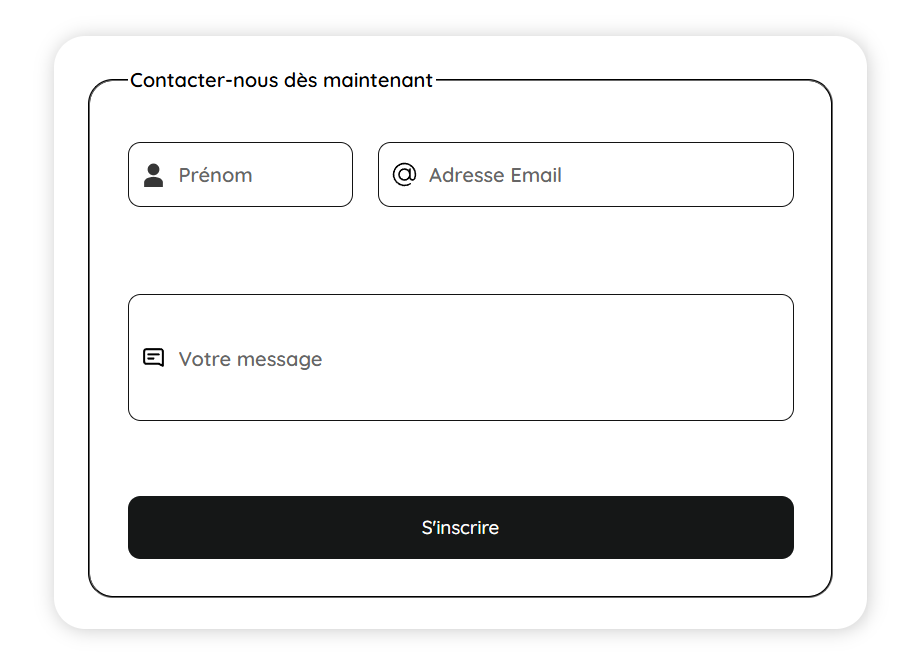Select the chat bubble icon near Votre message
Viewport: 921px width, 668px height.
pyautogui.click(x=153, y=356)
